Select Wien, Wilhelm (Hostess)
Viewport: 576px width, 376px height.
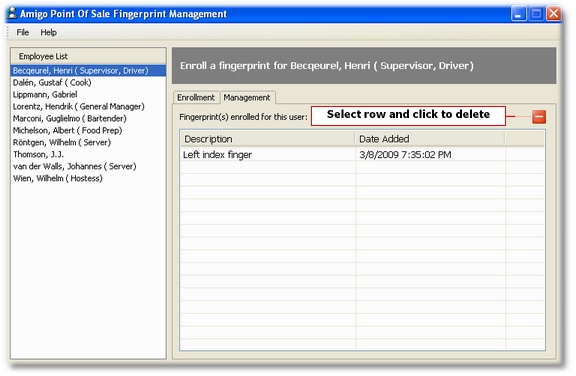coord(88,178)
